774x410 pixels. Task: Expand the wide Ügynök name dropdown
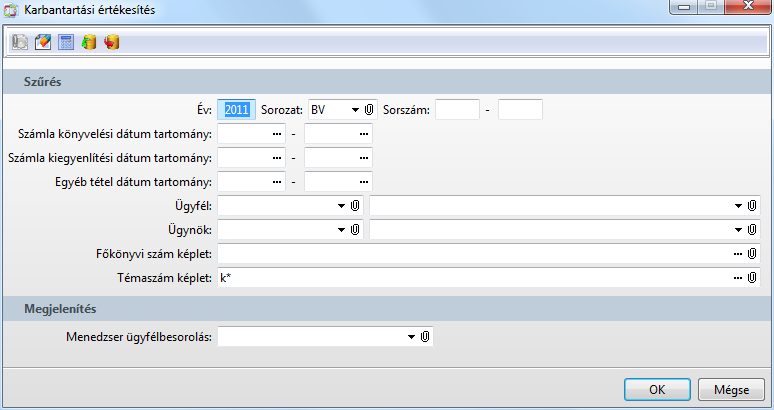(738, 230)
